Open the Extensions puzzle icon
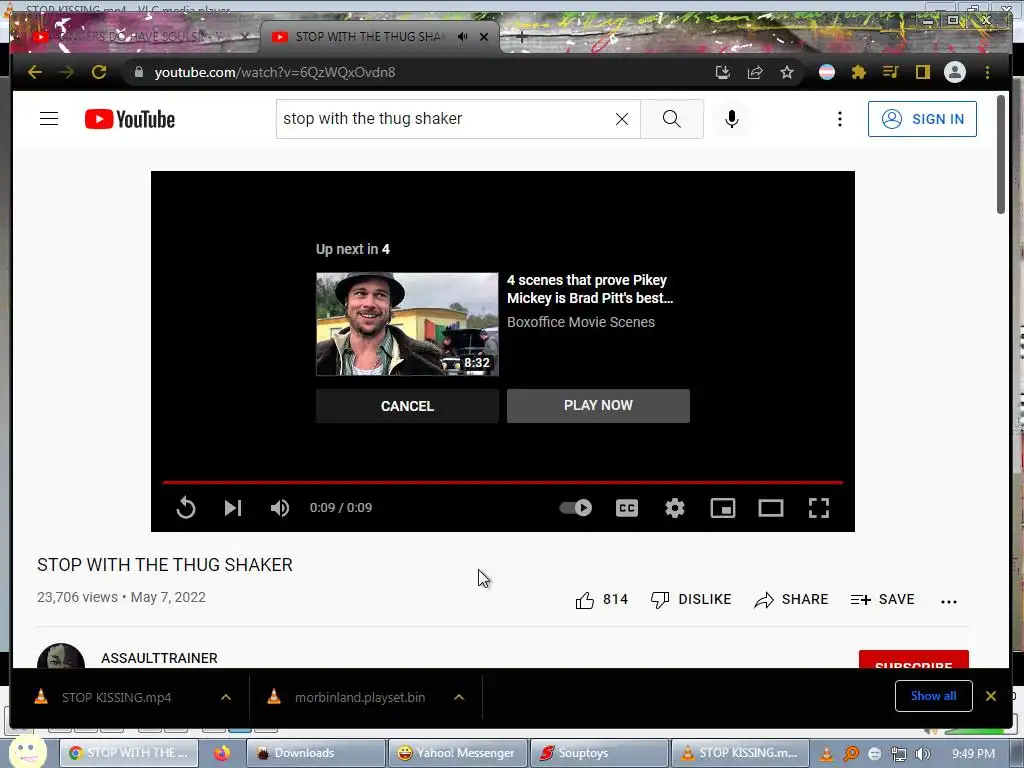 (x=859, y=72)
